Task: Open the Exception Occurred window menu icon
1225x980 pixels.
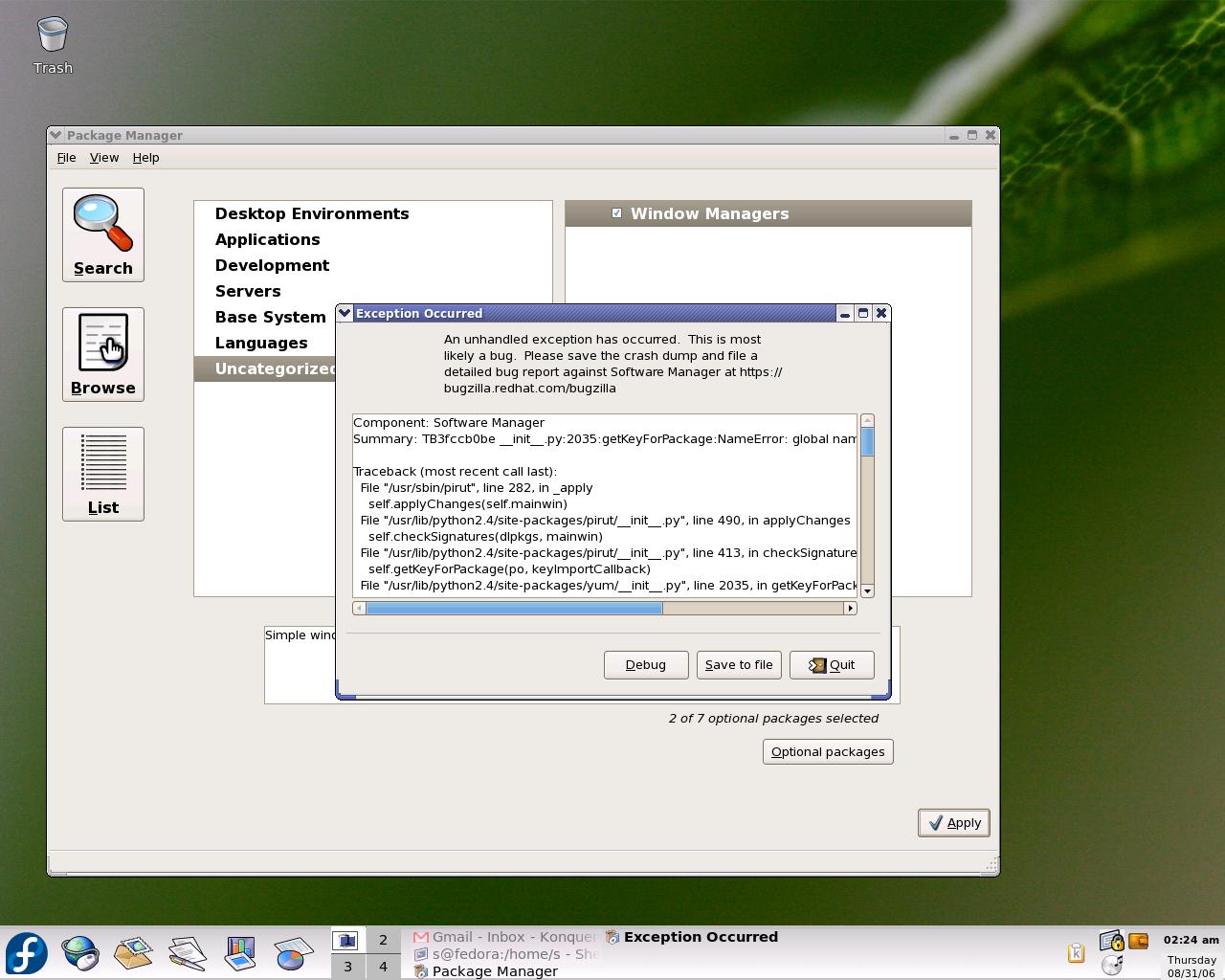Action: point(345,313)
